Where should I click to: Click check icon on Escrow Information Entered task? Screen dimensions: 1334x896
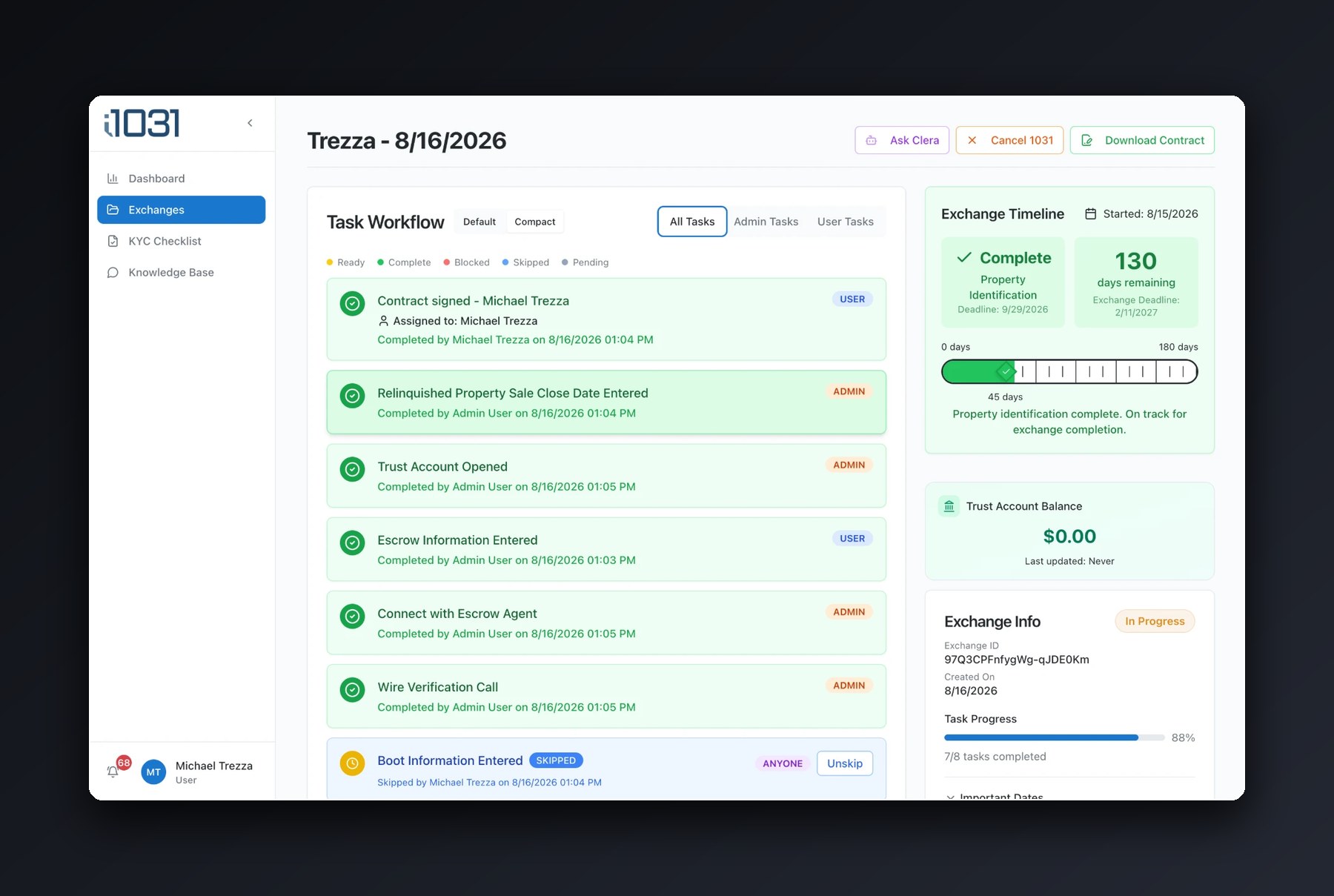tap(353, 542)
